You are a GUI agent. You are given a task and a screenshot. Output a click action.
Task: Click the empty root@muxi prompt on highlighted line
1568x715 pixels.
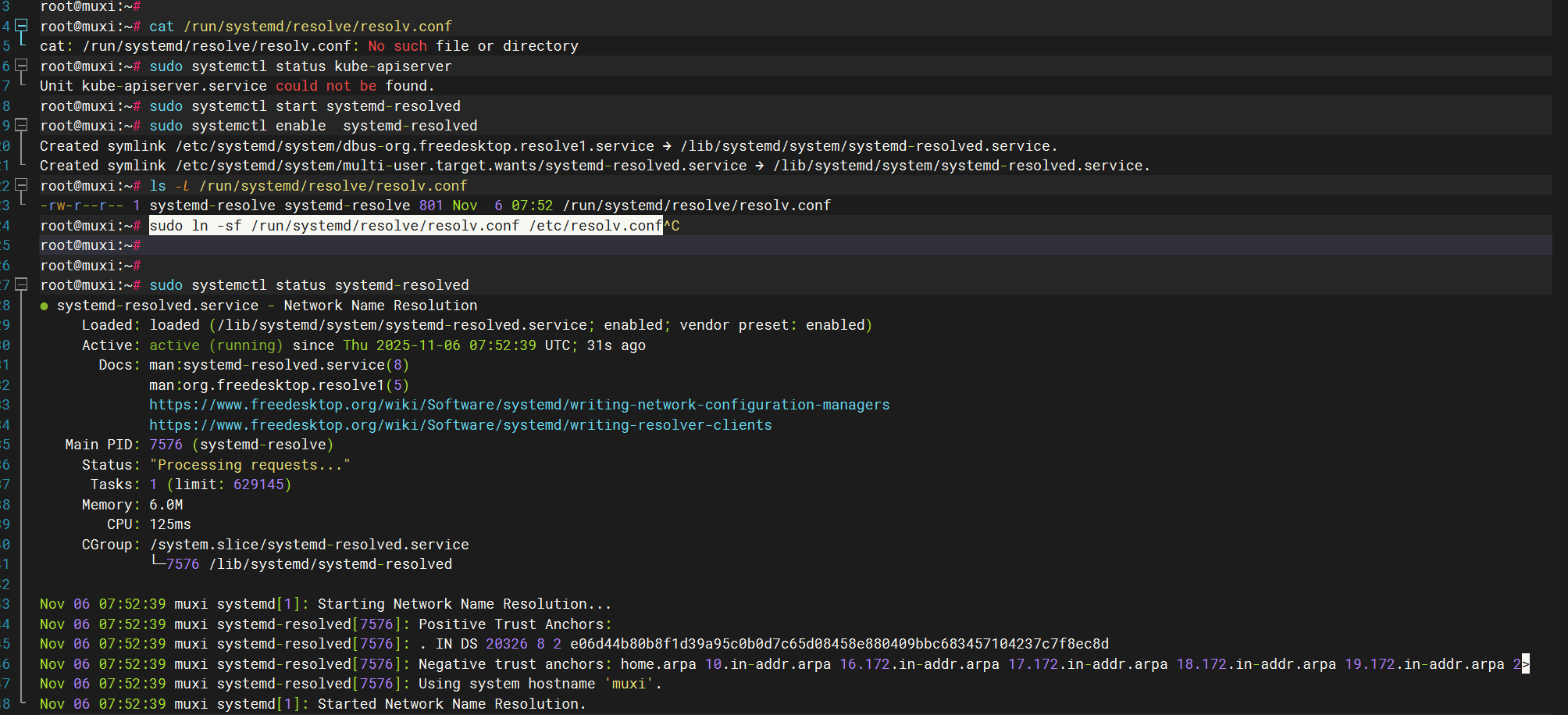pyautogui.click(x=90, y=245)
